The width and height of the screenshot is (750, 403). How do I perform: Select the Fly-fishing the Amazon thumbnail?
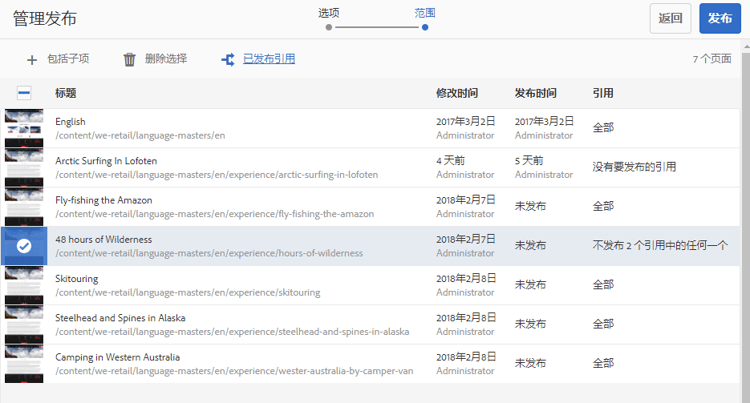coord(24,207)
